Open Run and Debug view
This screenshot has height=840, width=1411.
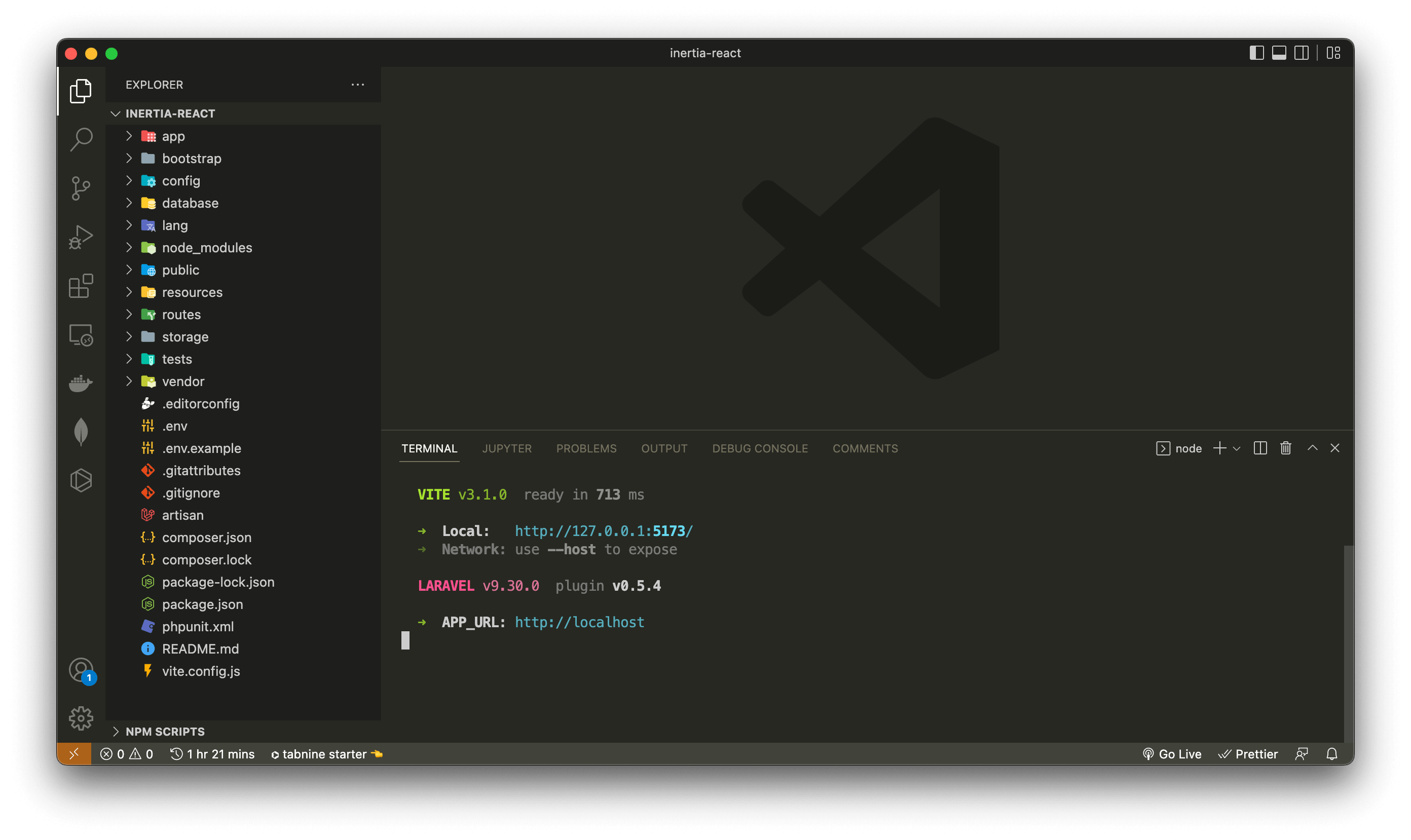(x=81, y=237)
